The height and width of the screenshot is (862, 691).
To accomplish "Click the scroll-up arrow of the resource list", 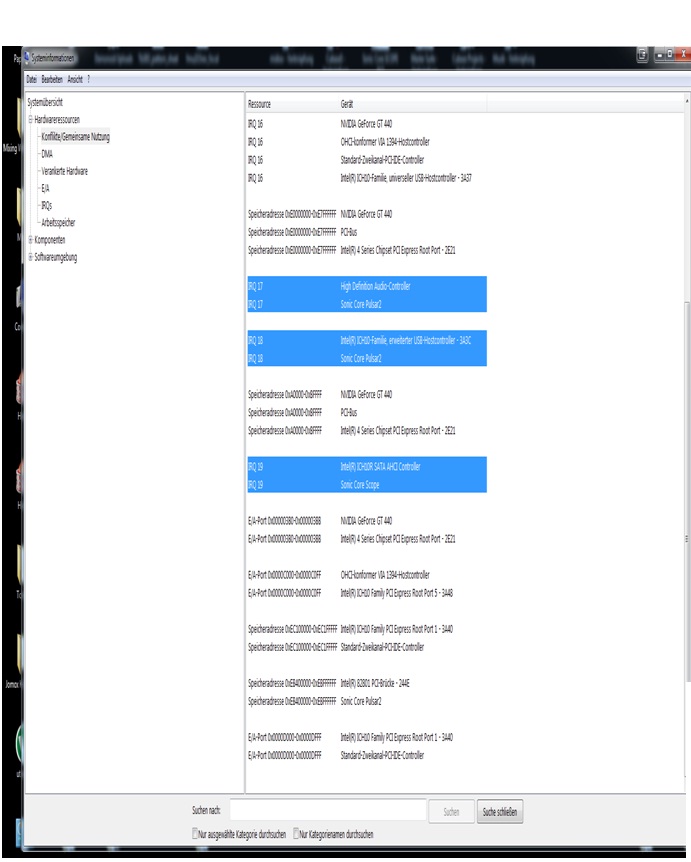I will (x=687, y=102).
